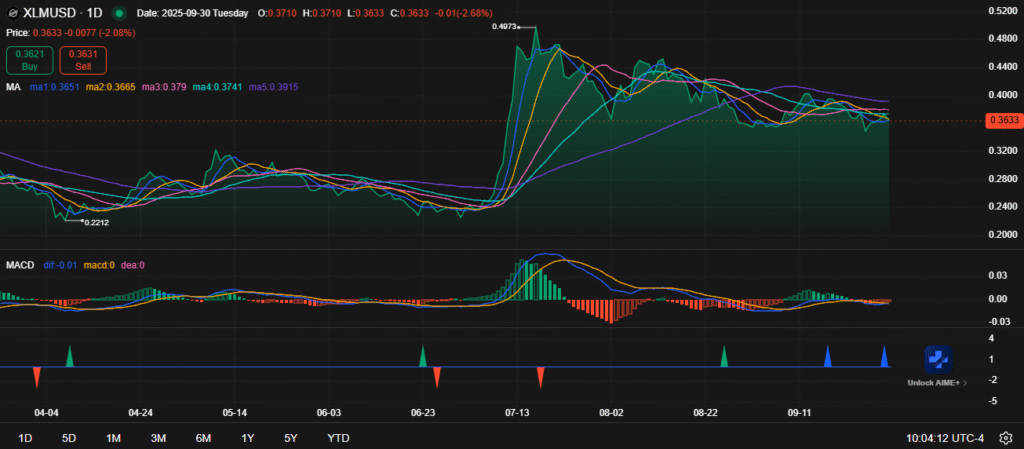Image resolution: width=1024 pixels, height=449 pixels.
Task: Click the Stellar XLM coin logo
Action: tap(12, 14)
